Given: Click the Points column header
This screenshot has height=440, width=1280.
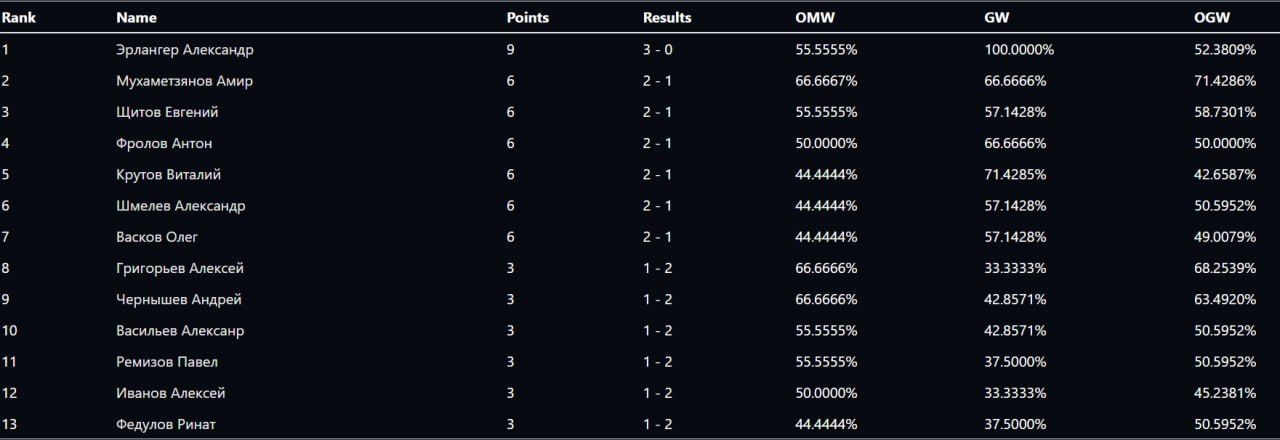Looking at the screenshot, I should coord(527,17).
